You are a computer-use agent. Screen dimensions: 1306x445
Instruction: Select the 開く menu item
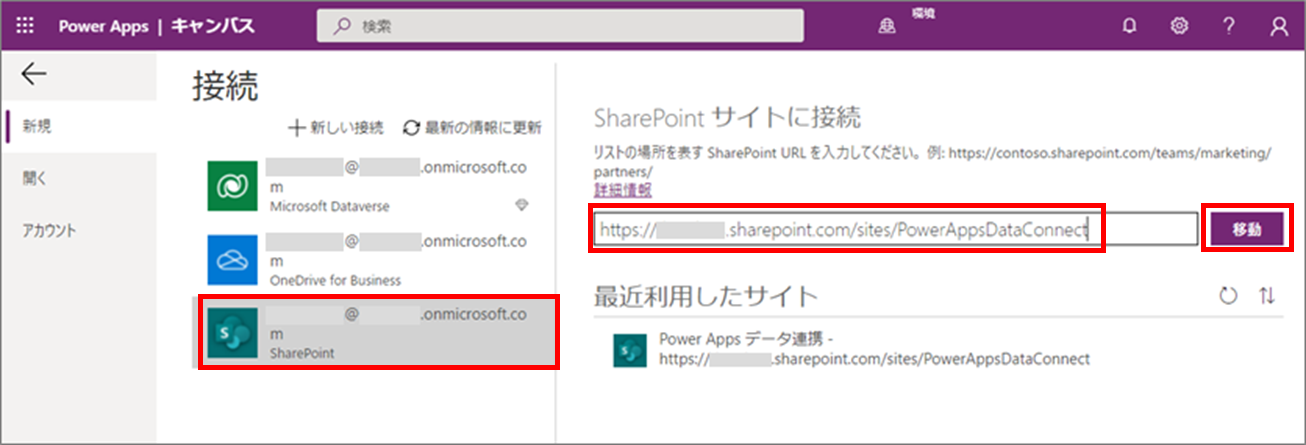79,178
